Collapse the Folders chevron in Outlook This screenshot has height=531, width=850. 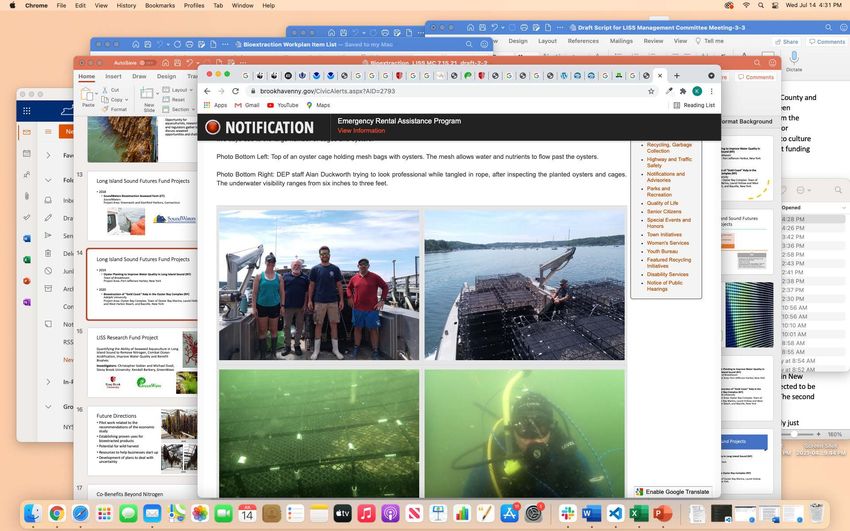[48, 180]
